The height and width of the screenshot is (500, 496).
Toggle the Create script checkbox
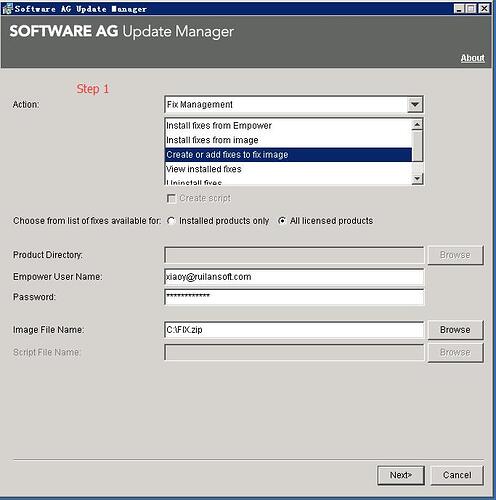click(x=171, y=199)
